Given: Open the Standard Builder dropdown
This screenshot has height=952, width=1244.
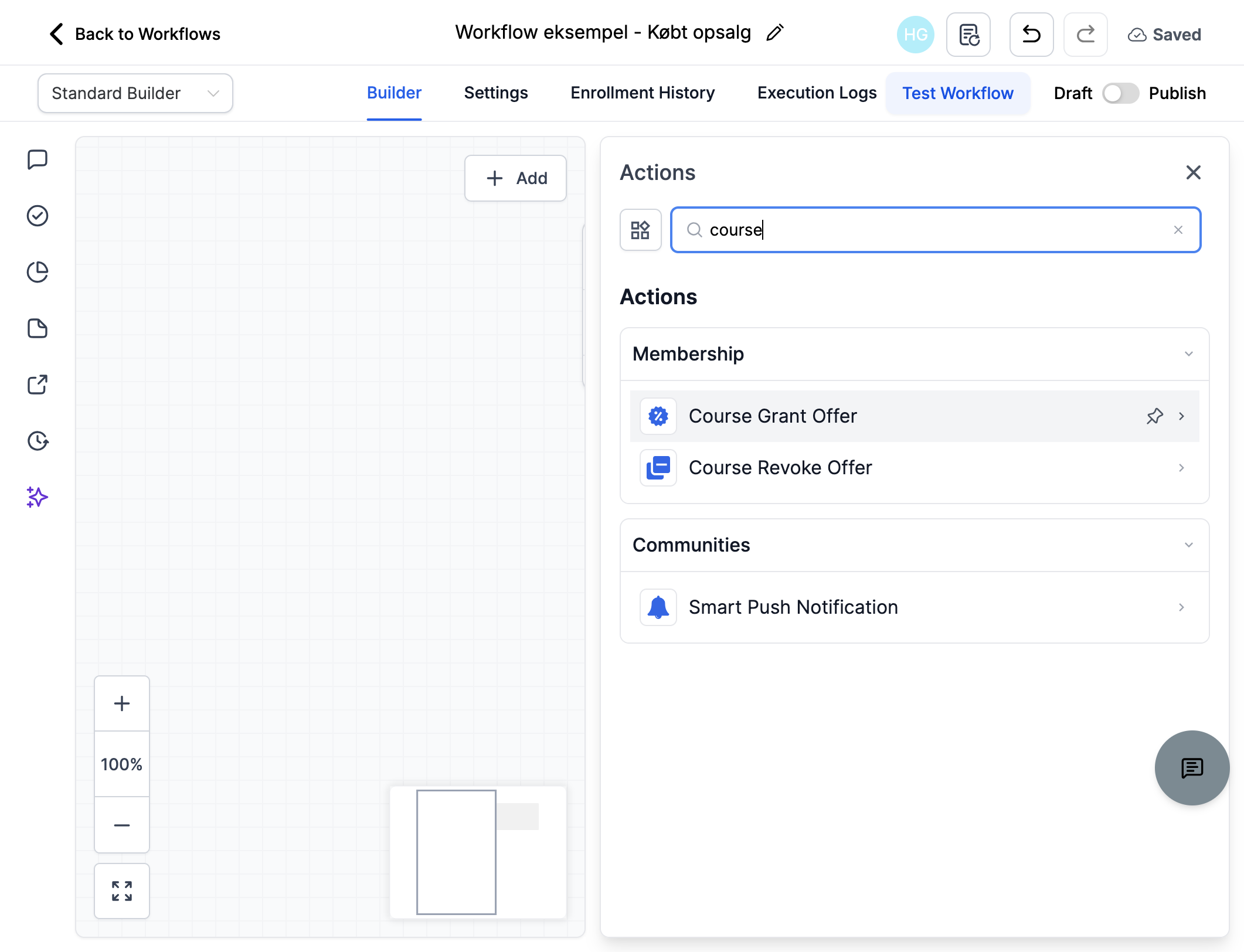Looking at the screenshot, I should pos(135,93).
